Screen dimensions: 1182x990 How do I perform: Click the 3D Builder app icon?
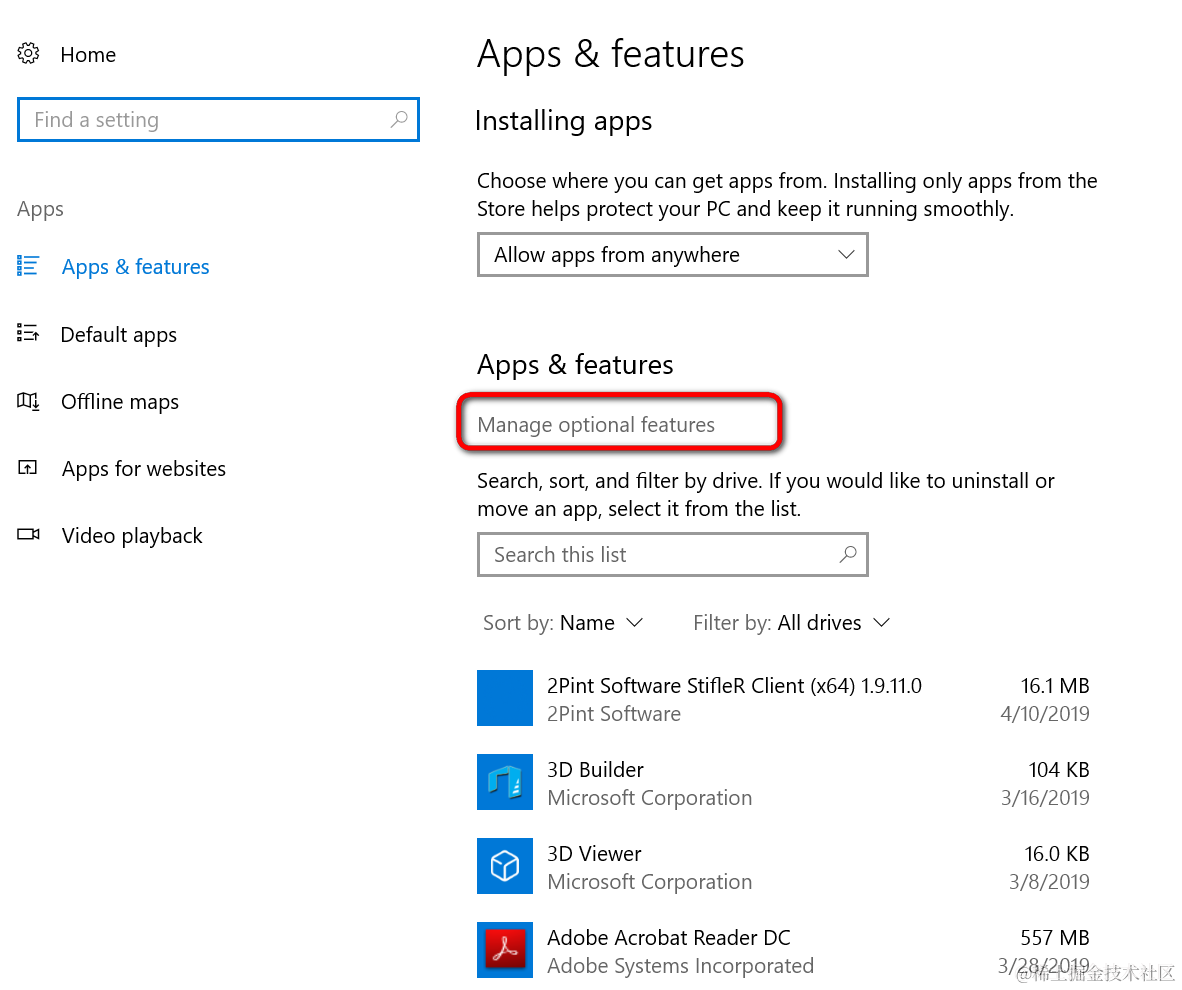point(504,782)
